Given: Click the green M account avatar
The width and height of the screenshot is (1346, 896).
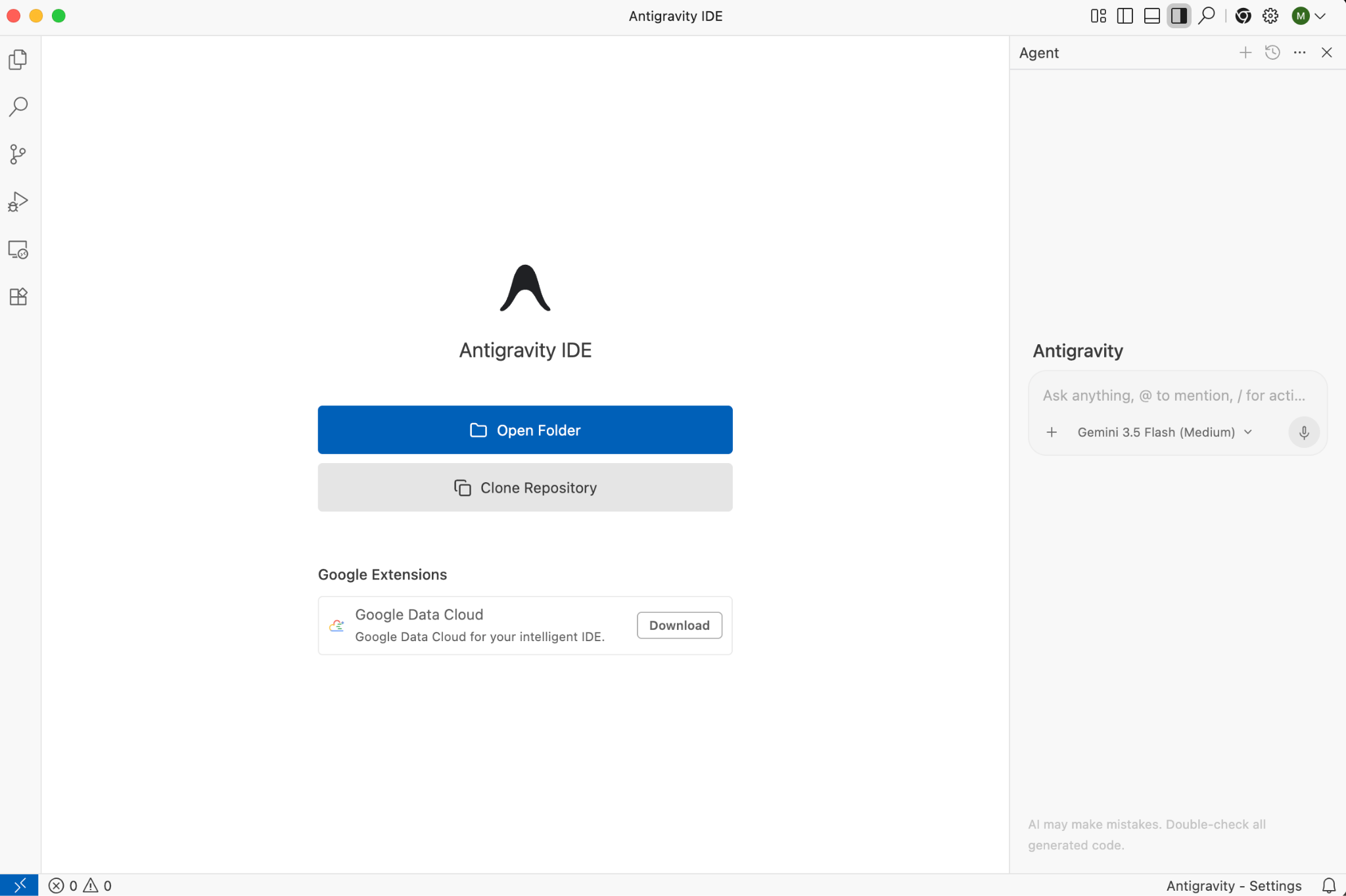Looking at the screenshot, I should pos(1300,16).
